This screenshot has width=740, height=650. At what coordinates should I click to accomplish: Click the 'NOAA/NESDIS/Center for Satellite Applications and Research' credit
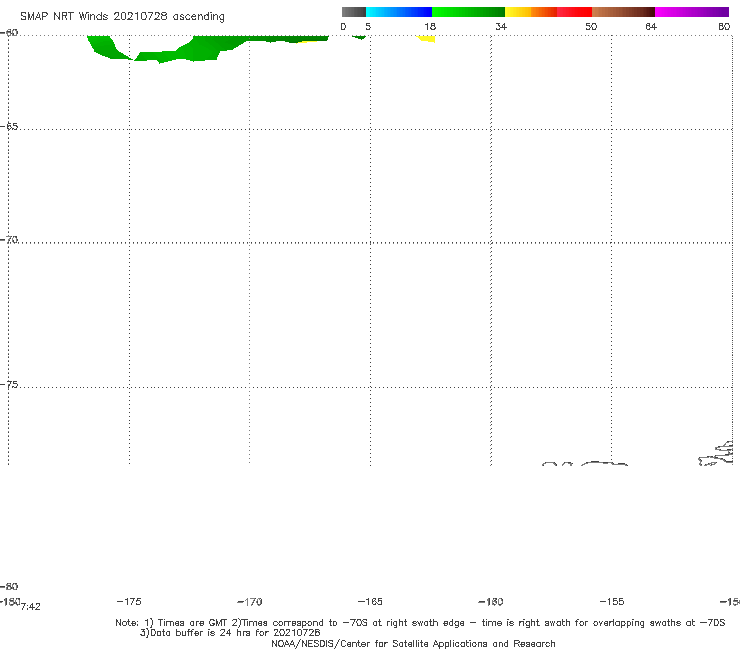pyautogui.click(x=413, y=643)
